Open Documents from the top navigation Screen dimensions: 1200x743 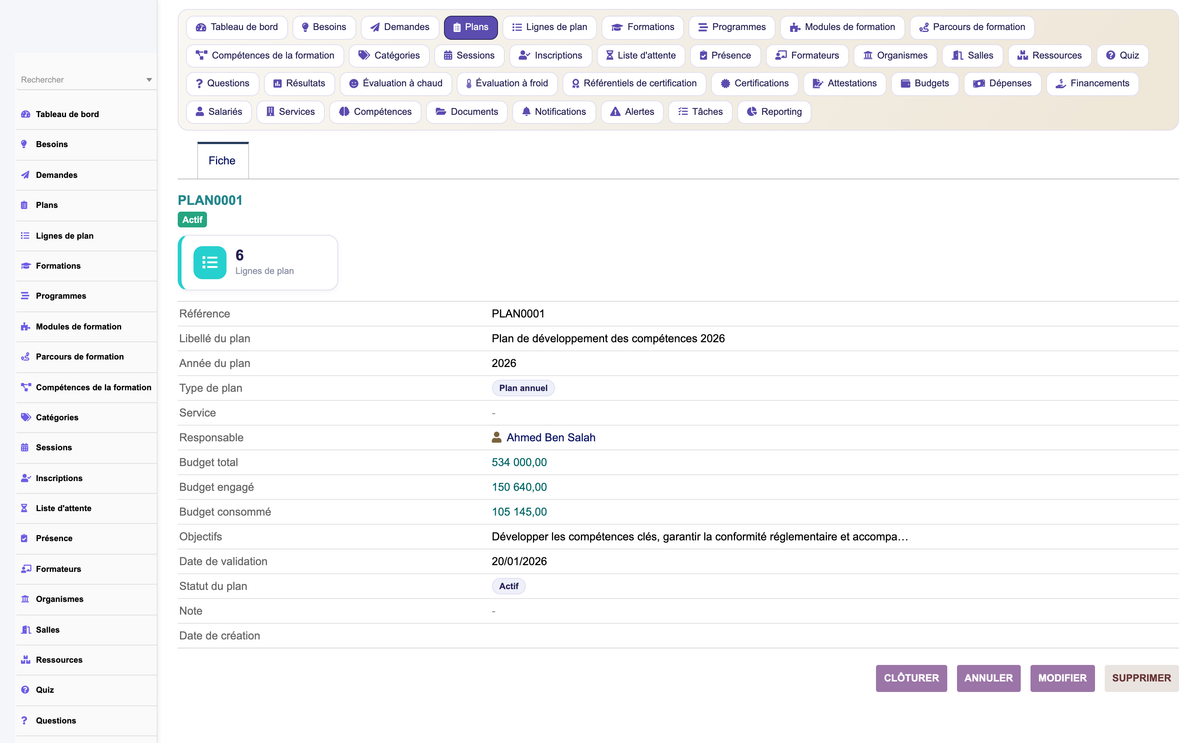[467, 112]
